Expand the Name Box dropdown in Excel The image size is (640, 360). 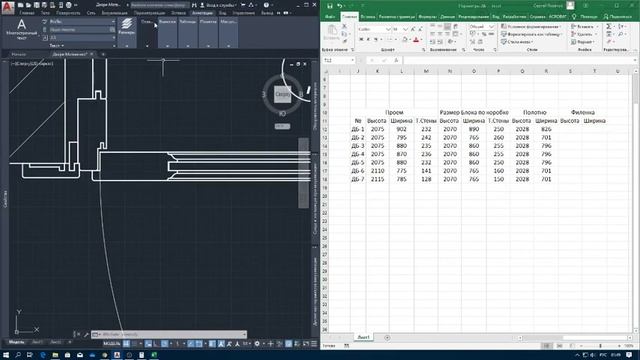click(x=352, y=60)
